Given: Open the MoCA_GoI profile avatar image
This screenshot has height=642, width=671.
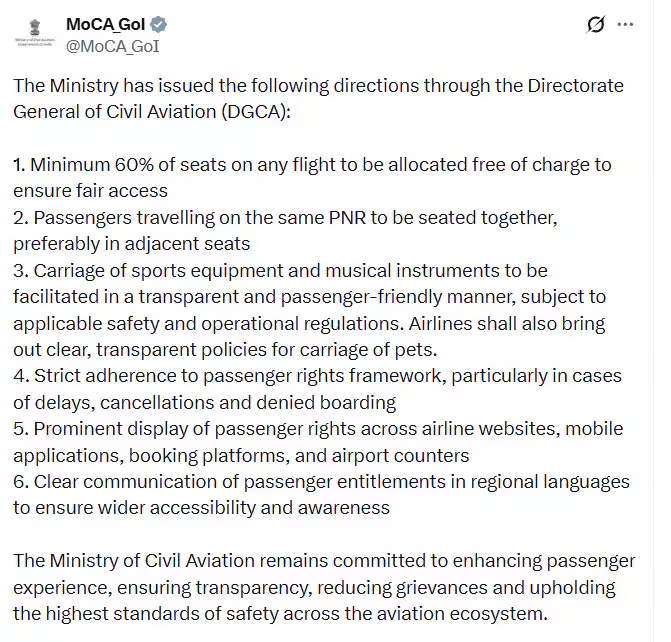Looking at the screenshot, I should [x=37, y=33].
